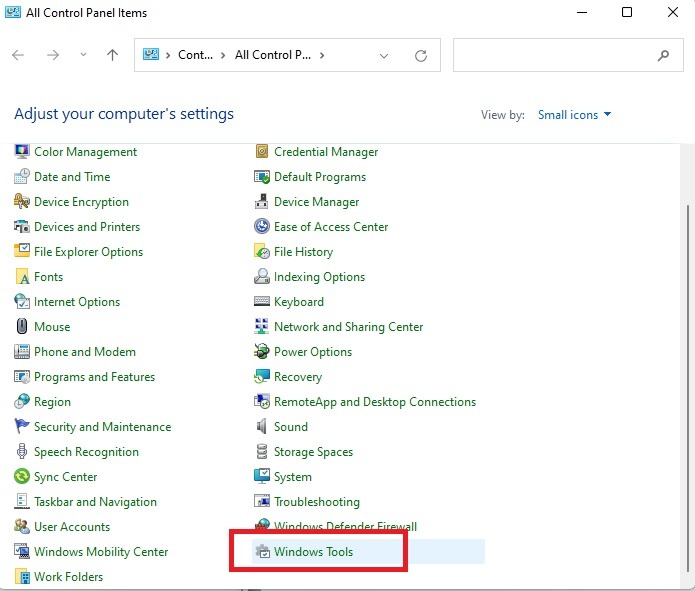Image resolution: width=695 pixels, height=591 pixels.
Task: Click the Default Programs icon
Action: click(x=262, y=176)
